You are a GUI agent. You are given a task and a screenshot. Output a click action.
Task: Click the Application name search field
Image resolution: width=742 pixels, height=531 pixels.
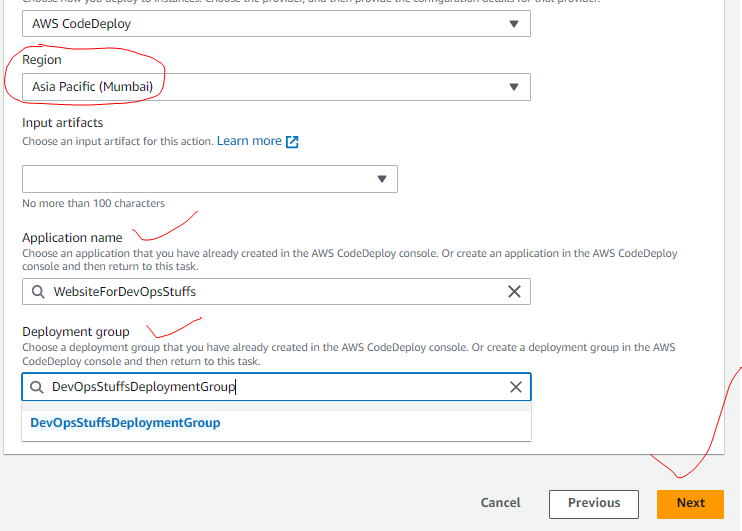click(276, 292)
